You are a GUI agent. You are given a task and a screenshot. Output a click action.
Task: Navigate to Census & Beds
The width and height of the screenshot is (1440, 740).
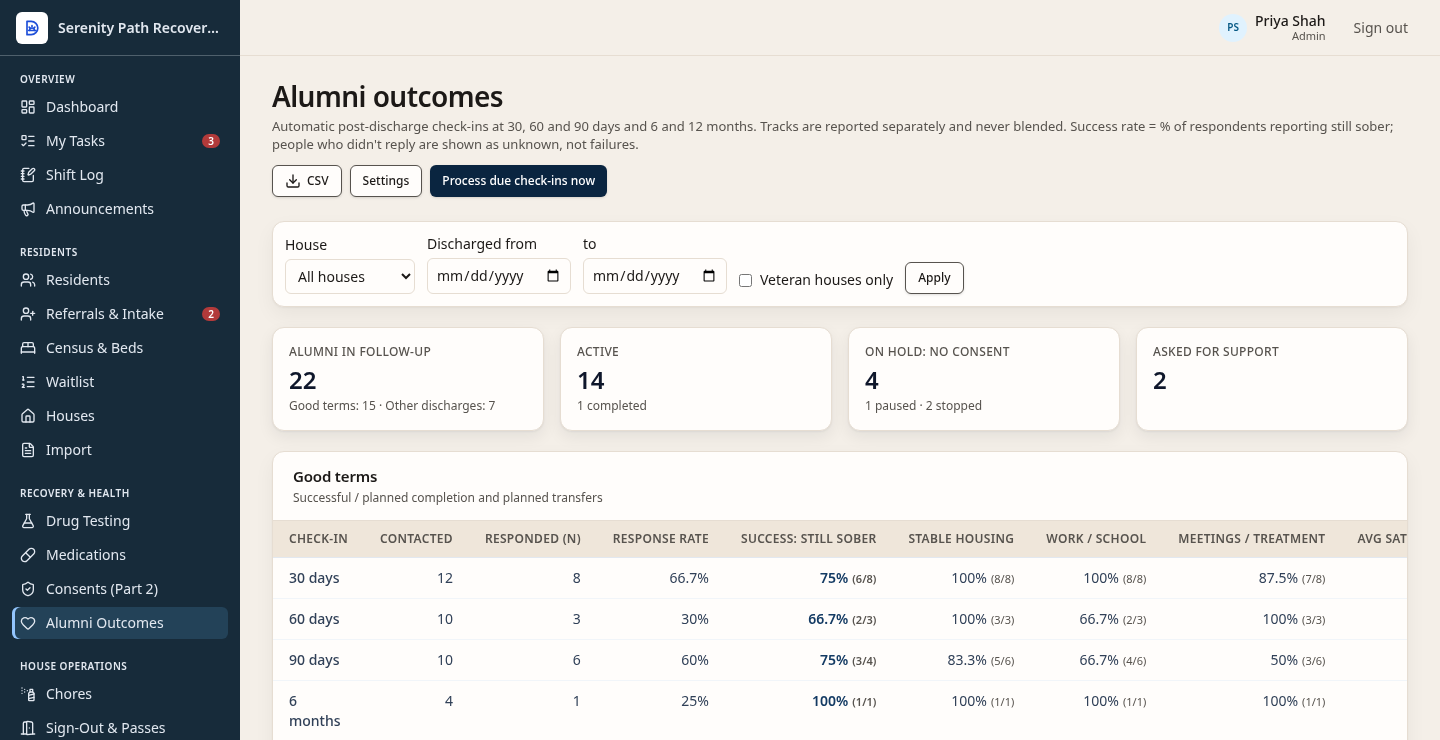120,348
